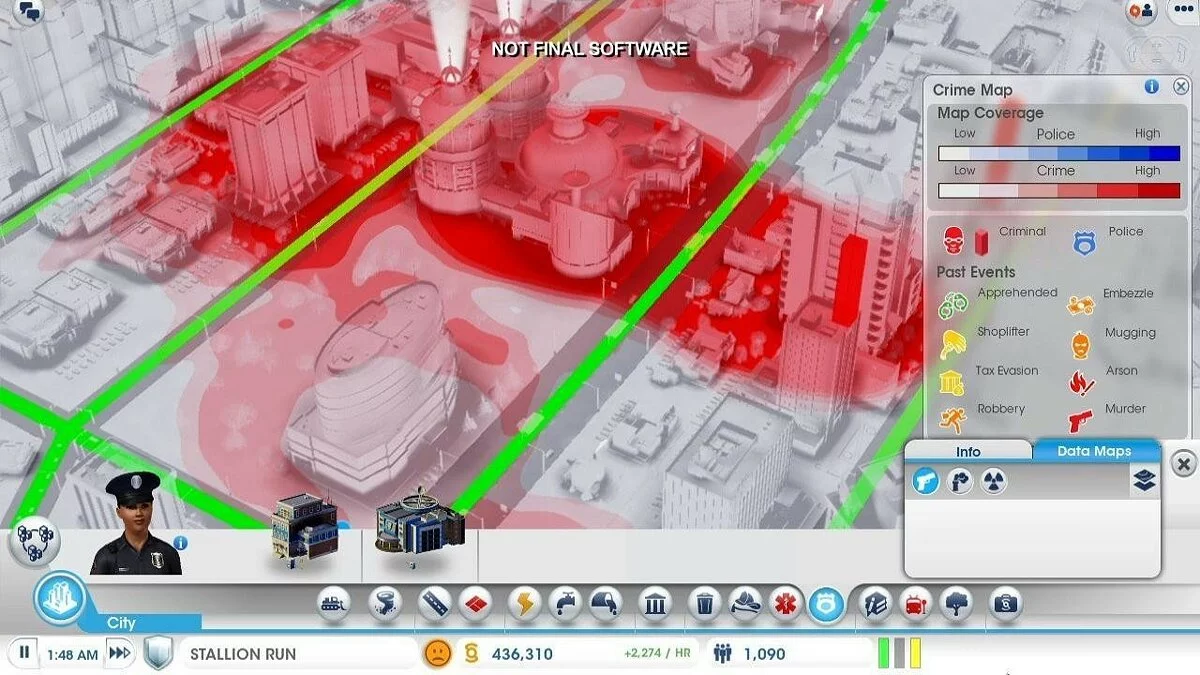Screen dimensions: 1200x675
Task: Click the Past Events heading
Action: pos(975,272)
